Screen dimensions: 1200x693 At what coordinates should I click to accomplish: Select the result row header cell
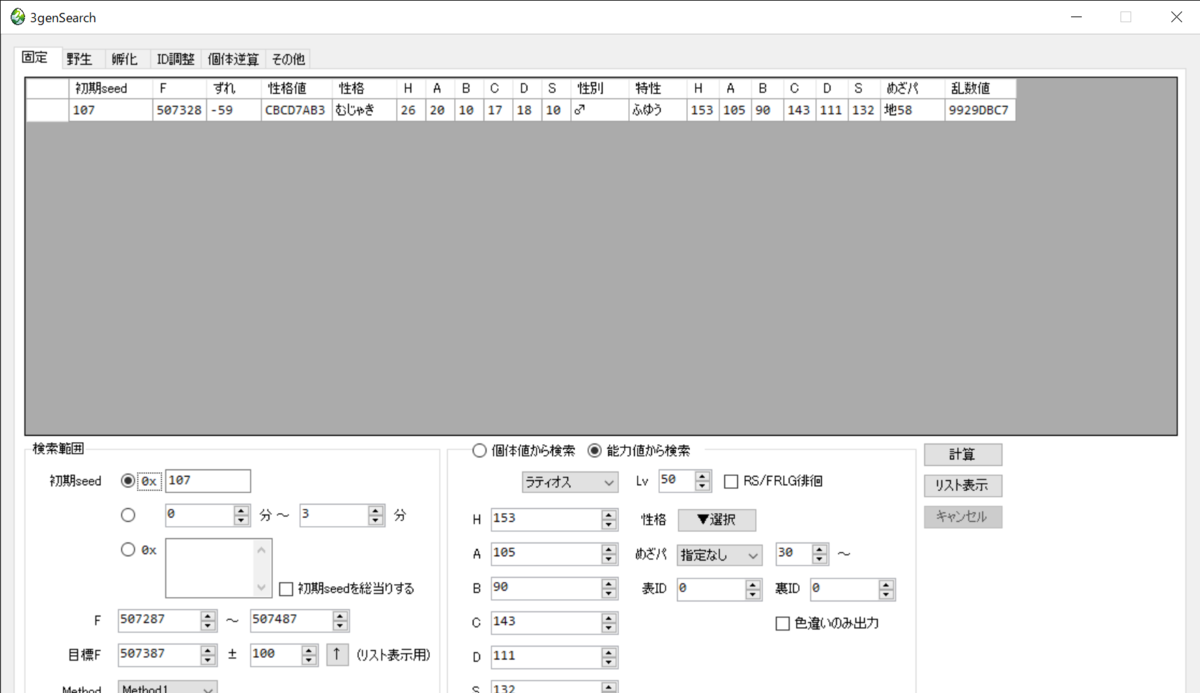click(x=47, y=110)
